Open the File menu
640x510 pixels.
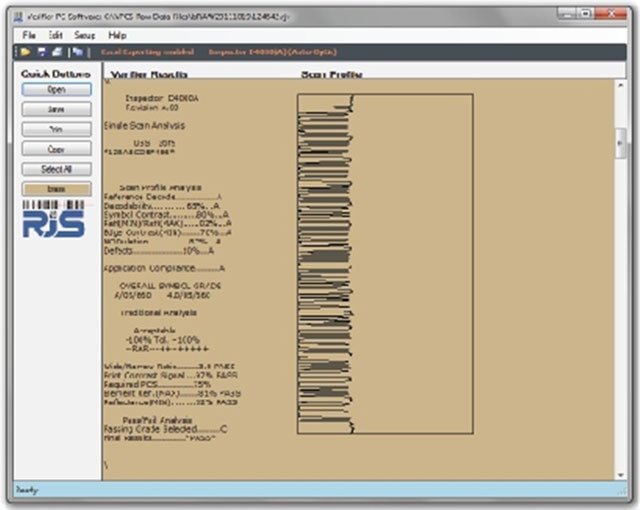pos(29,35)
